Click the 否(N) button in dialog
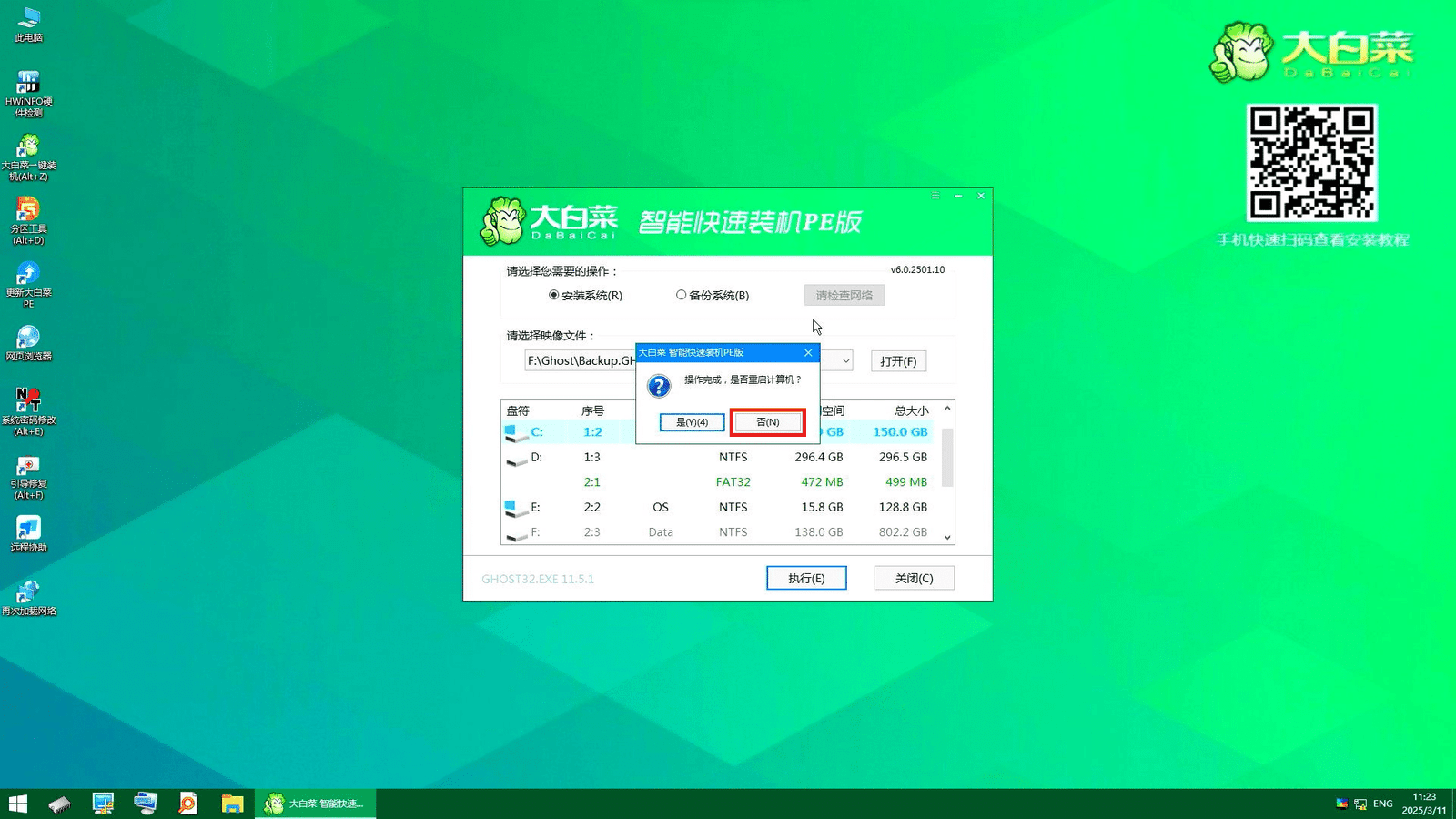Screen dimensions: 1456x819 click(768, 422)
